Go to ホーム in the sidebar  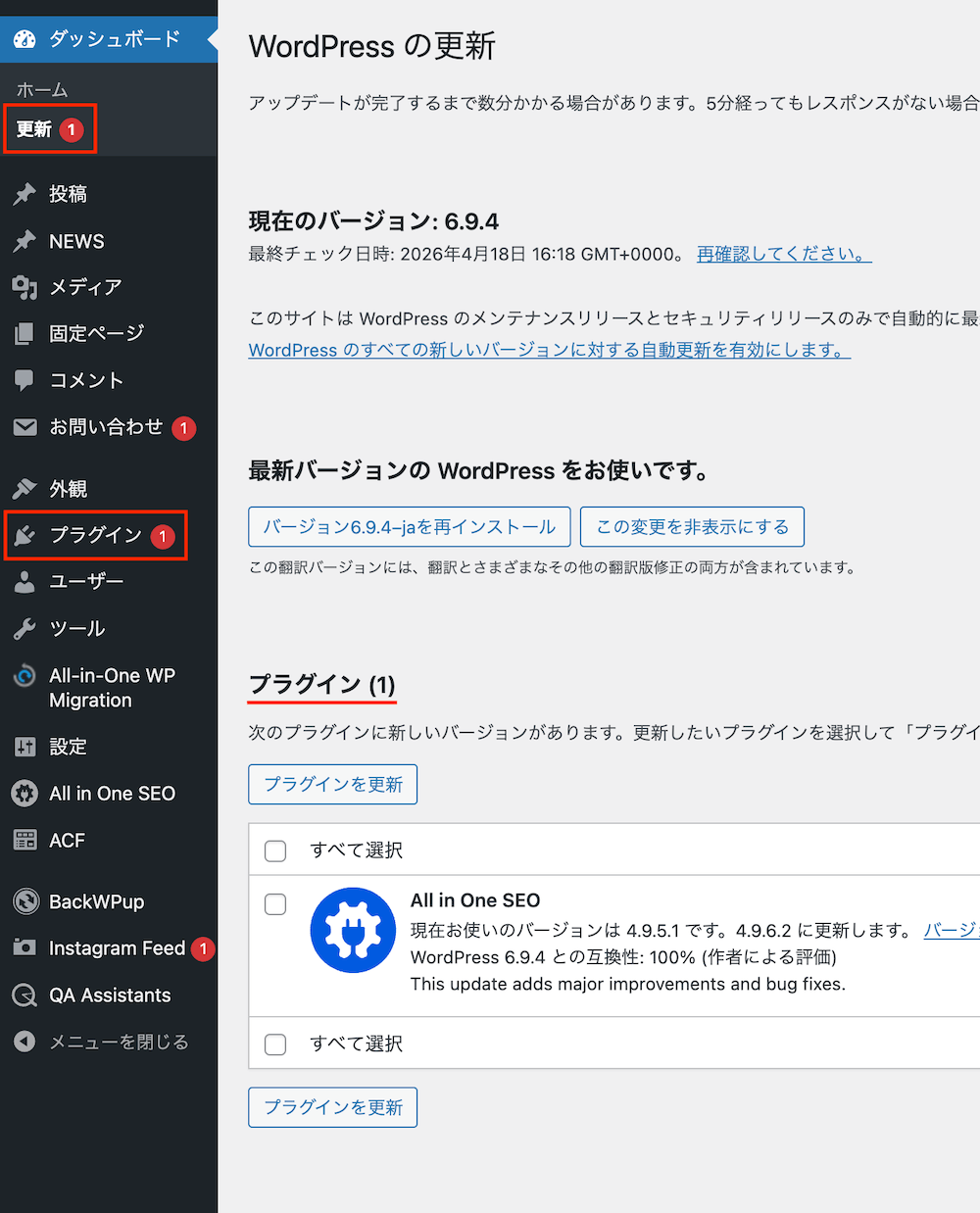coord(42,89)
